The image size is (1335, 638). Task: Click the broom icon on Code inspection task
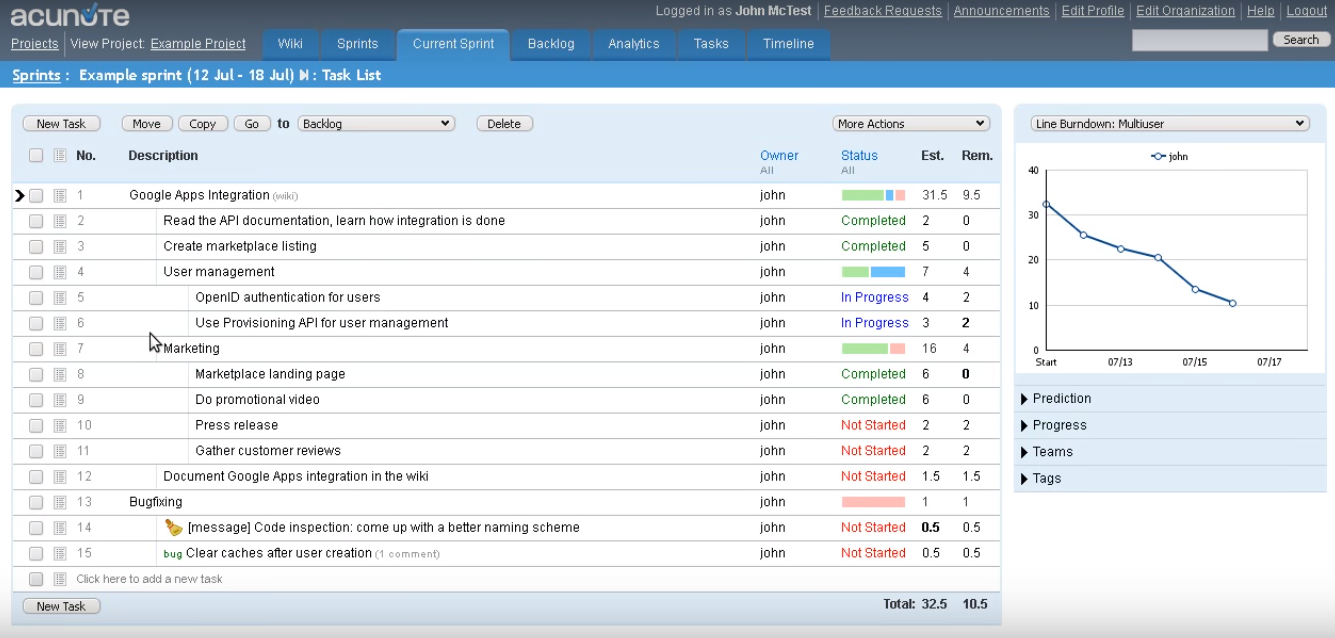[174, 527]
